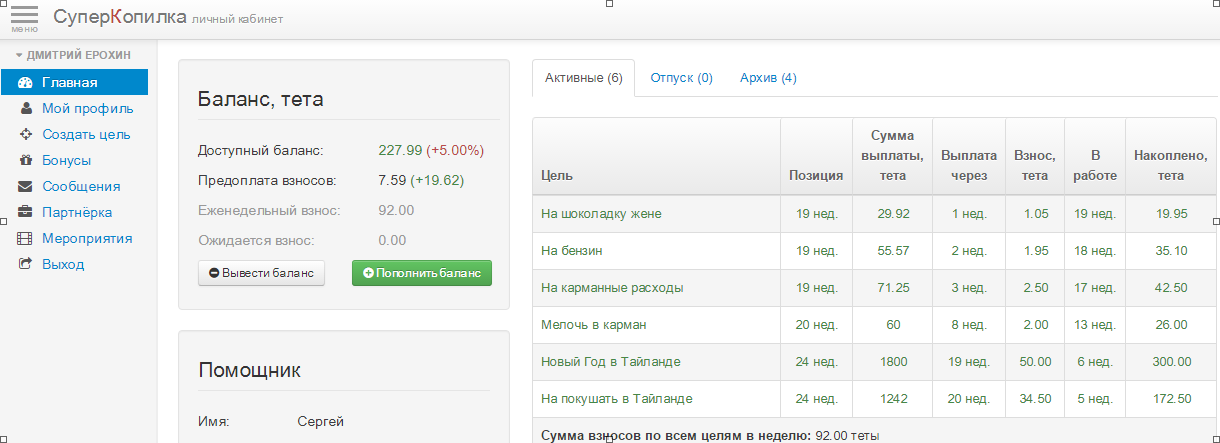Switch to the Архив (4) tab

coord(767,78)
